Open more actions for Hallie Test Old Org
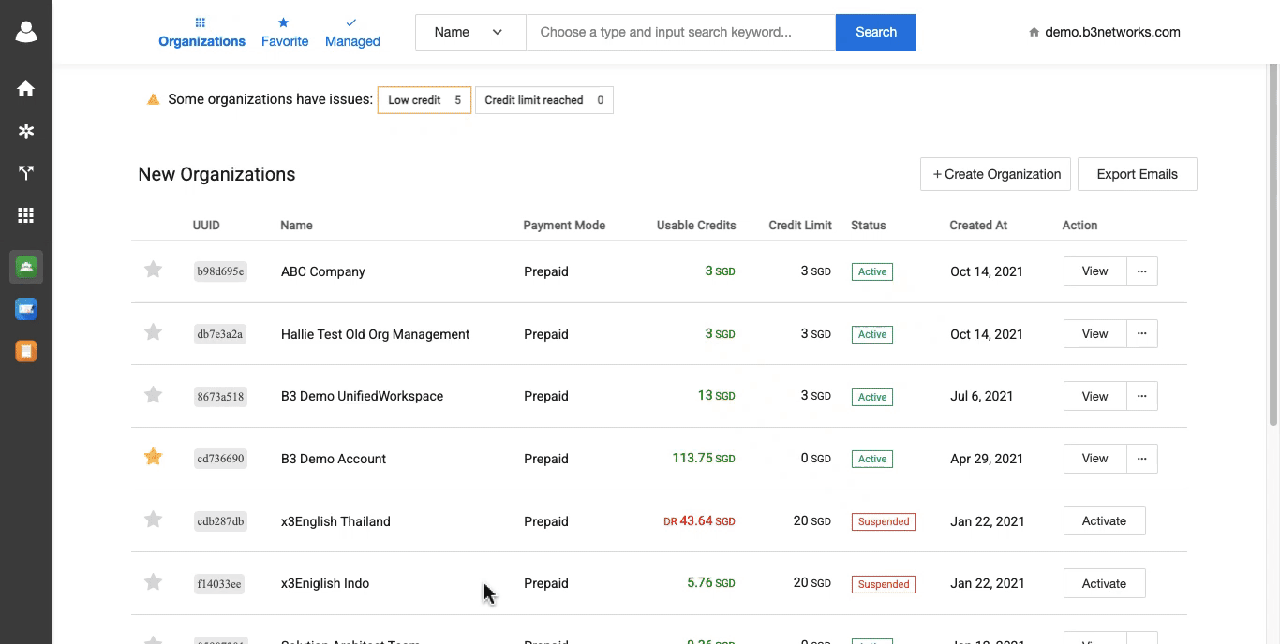The image size is (1280, 644). 1142,334
